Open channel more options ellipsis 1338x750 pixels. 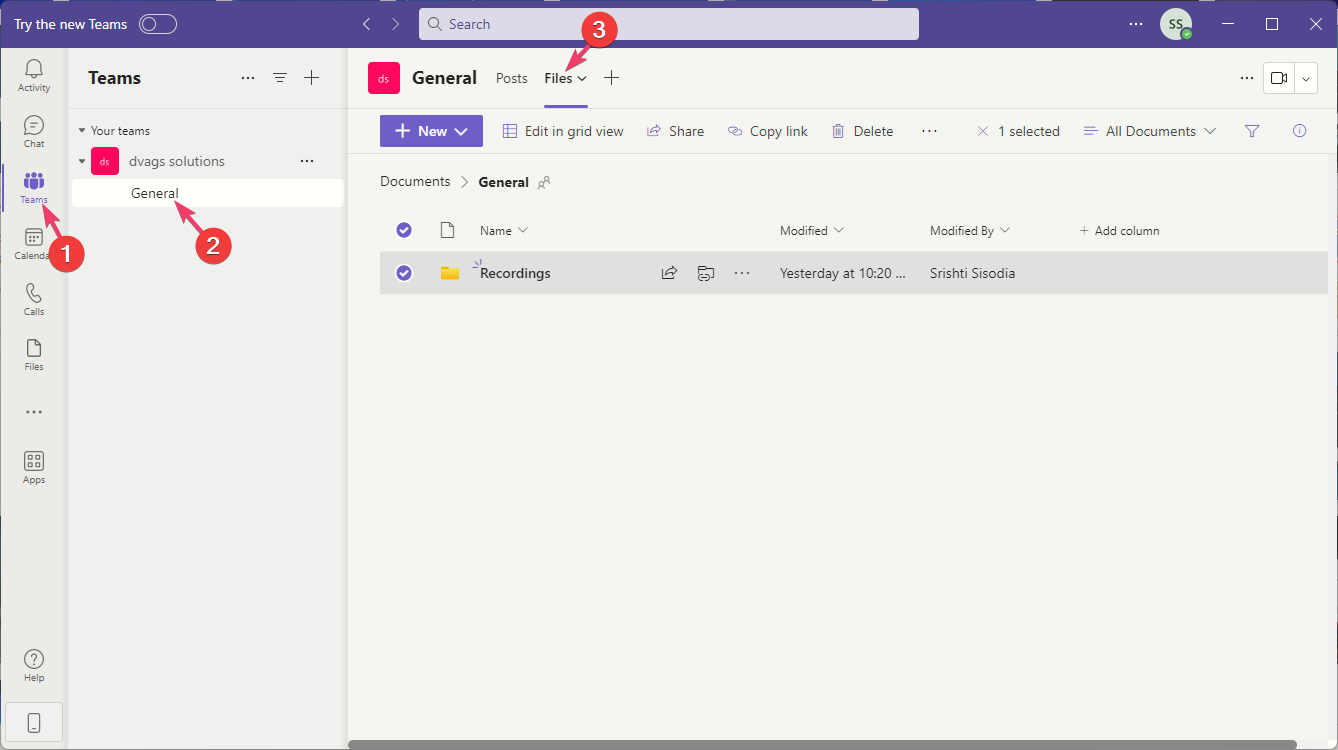coord(1247,78)
